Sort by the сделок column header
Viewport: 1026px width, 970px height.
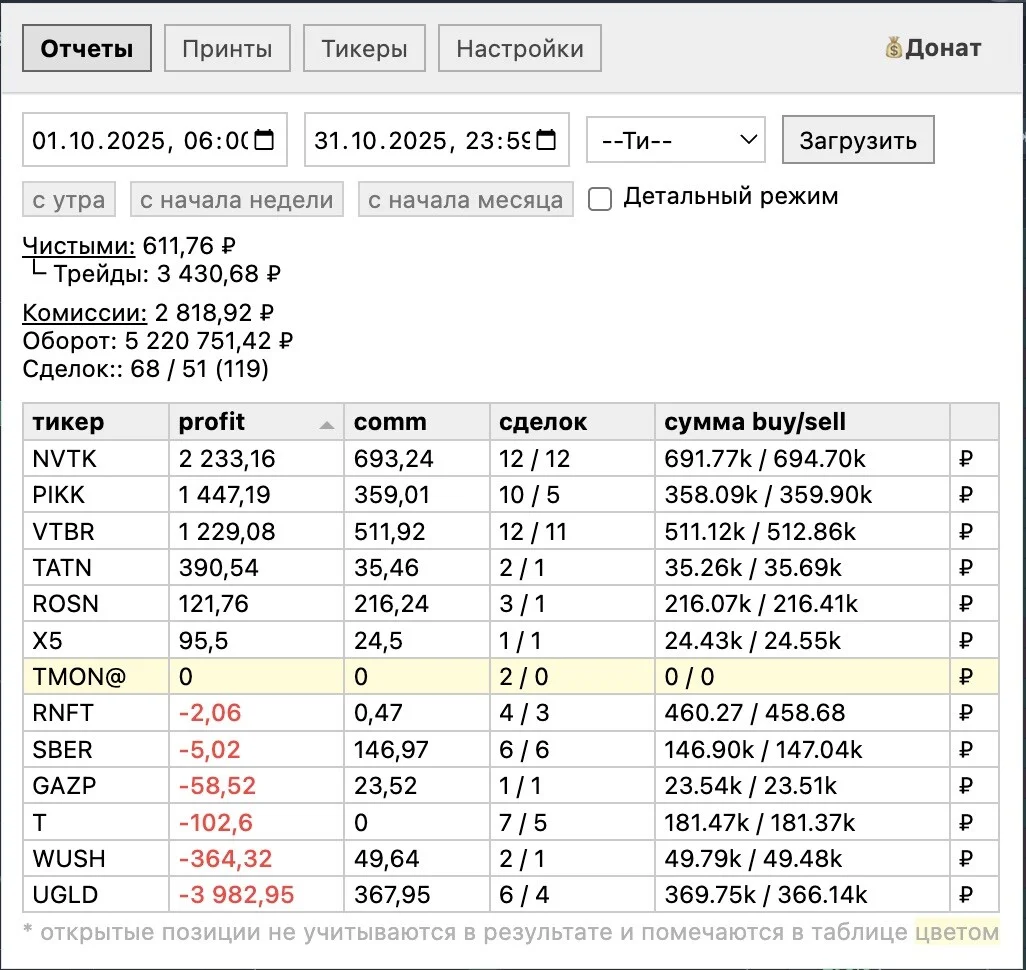pyautogui.click(x=573, y=422)
